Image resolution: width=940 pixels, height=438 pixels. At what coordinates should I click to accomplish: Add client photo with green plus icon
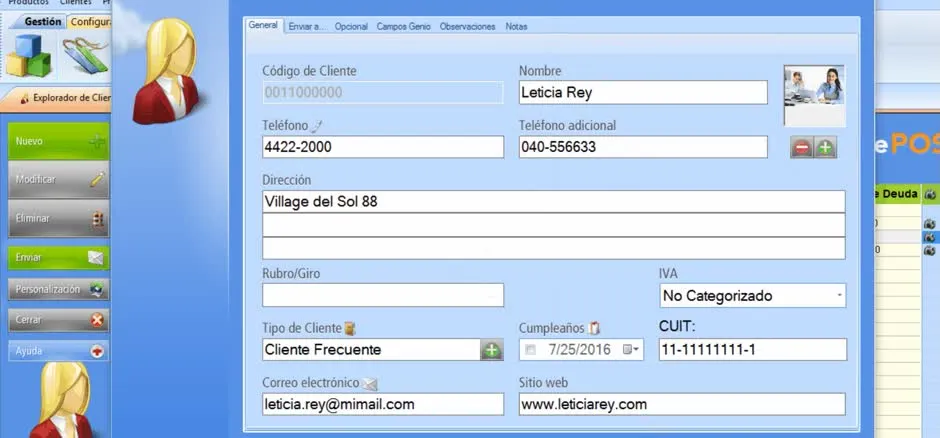coord(825,147)
